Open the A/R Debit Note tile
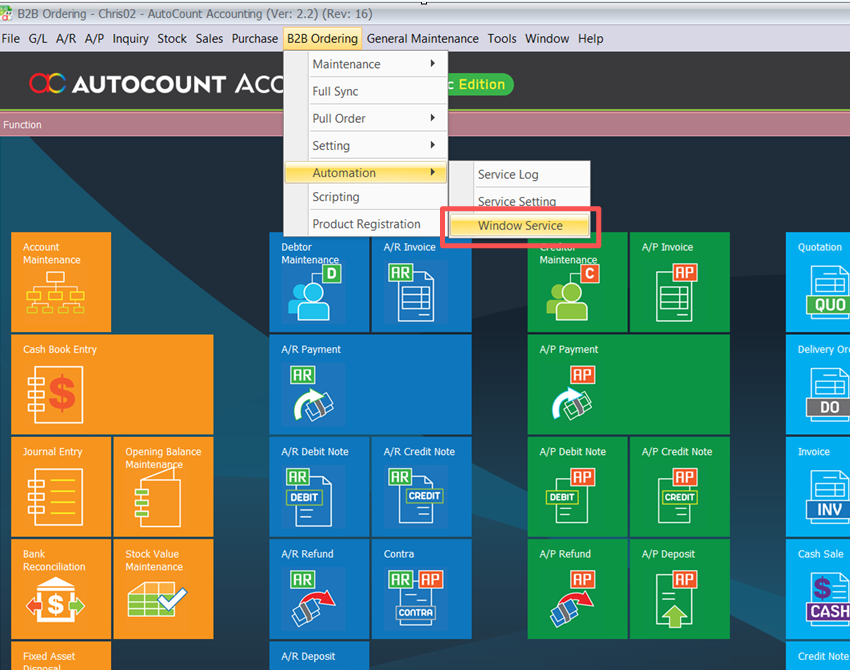The width and height of the screenshot is (850, 670). (319, 487)
